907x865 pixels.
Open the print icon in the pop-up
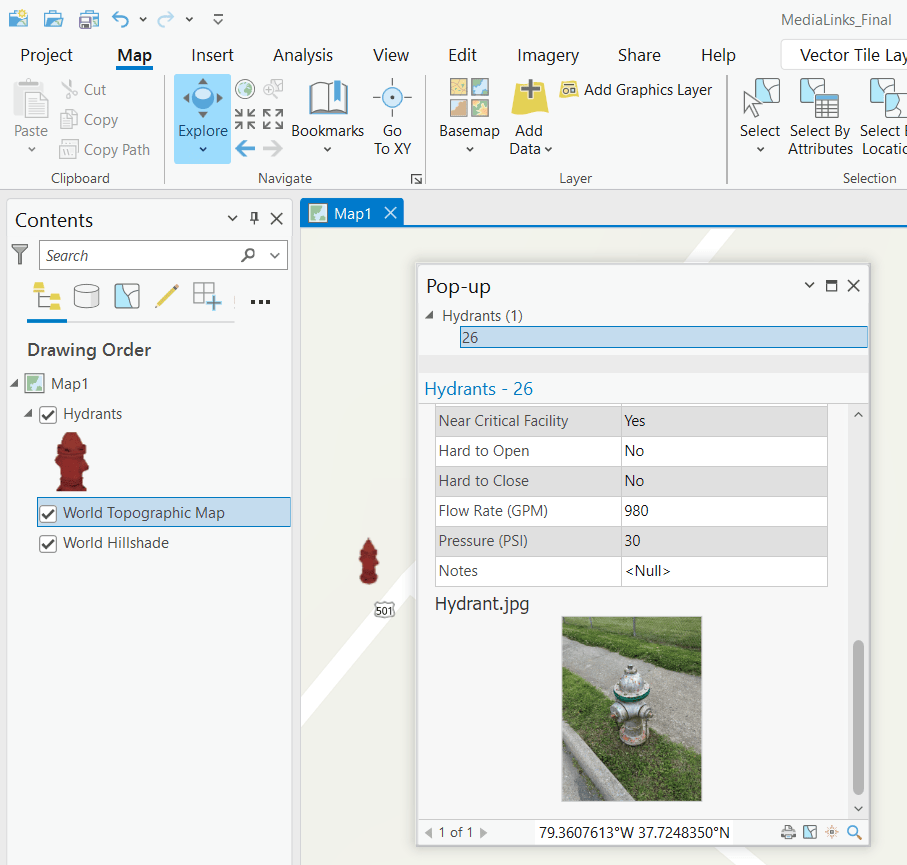point(789,831)
